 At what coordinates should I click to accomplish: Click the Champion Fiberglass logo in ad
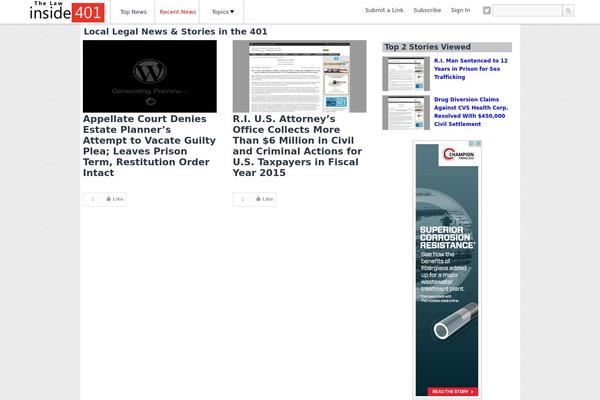(458, 154)
